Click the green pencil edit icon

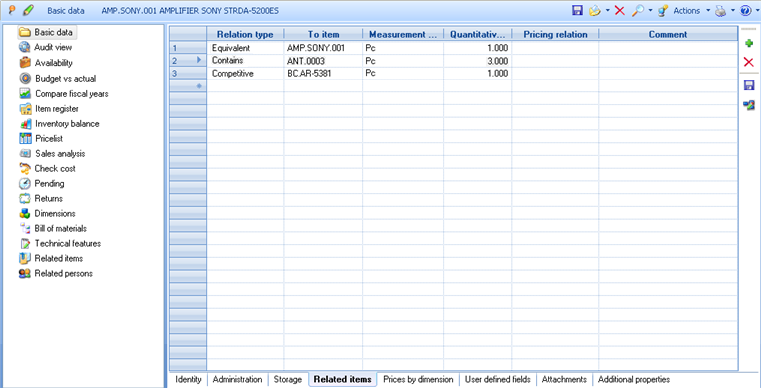pyautogui.click(x=28, y=10)
